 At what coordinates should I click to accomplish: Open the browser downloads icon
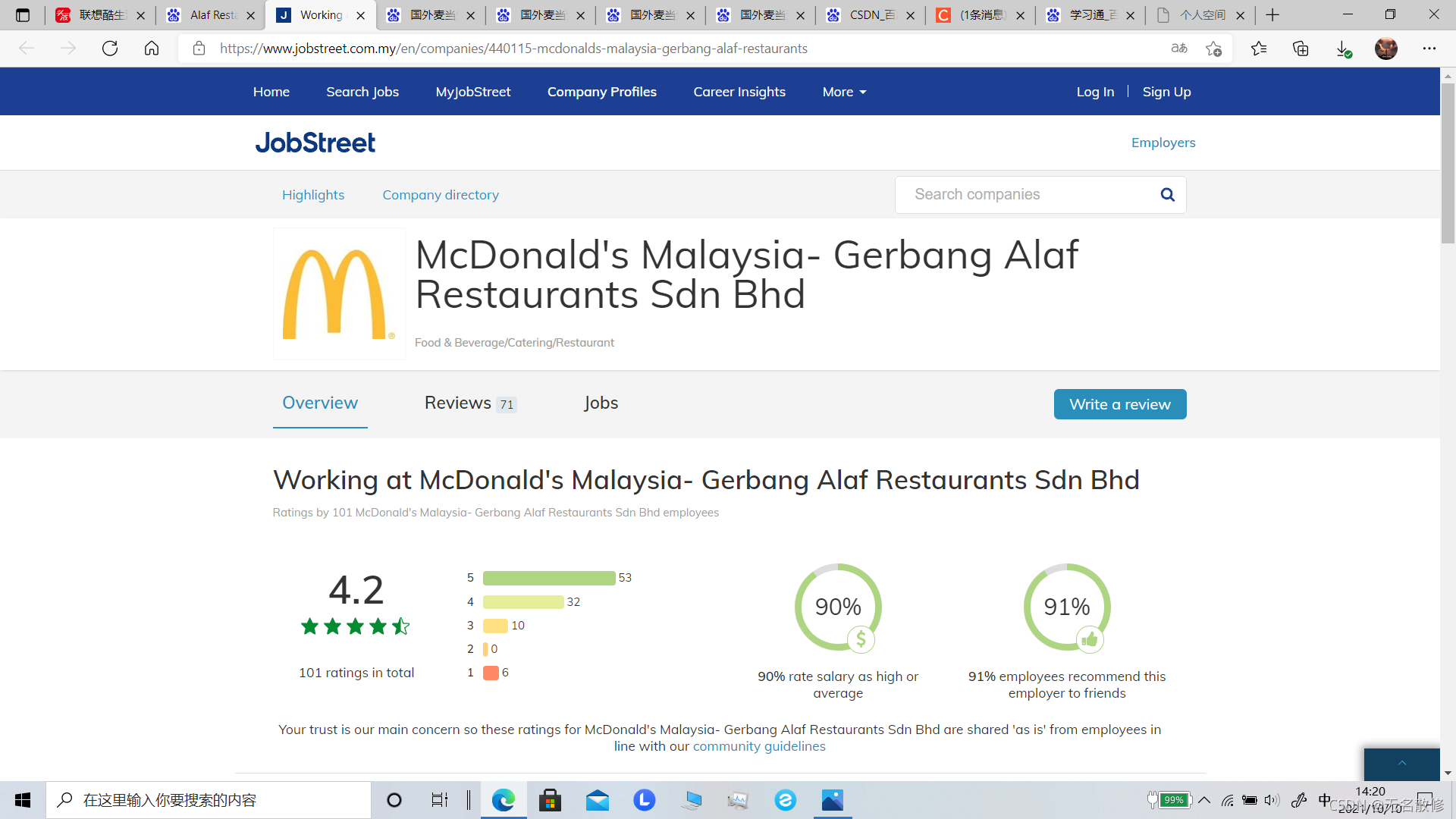[1343, 49]
